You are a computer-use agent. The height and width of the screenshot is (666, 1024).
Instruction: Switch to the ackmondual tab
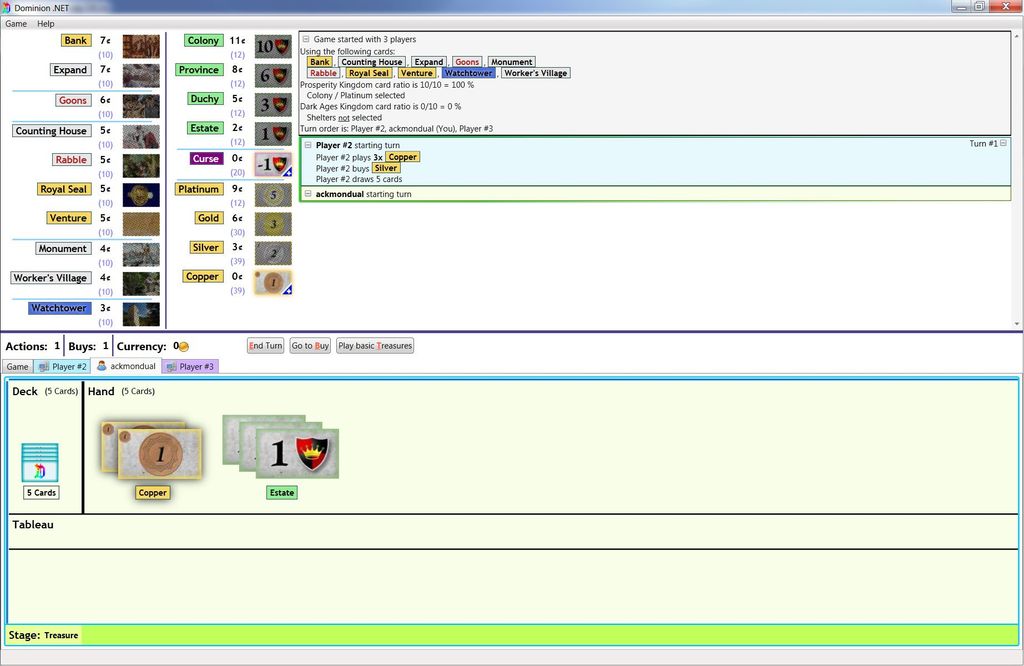tap(127, 366)
